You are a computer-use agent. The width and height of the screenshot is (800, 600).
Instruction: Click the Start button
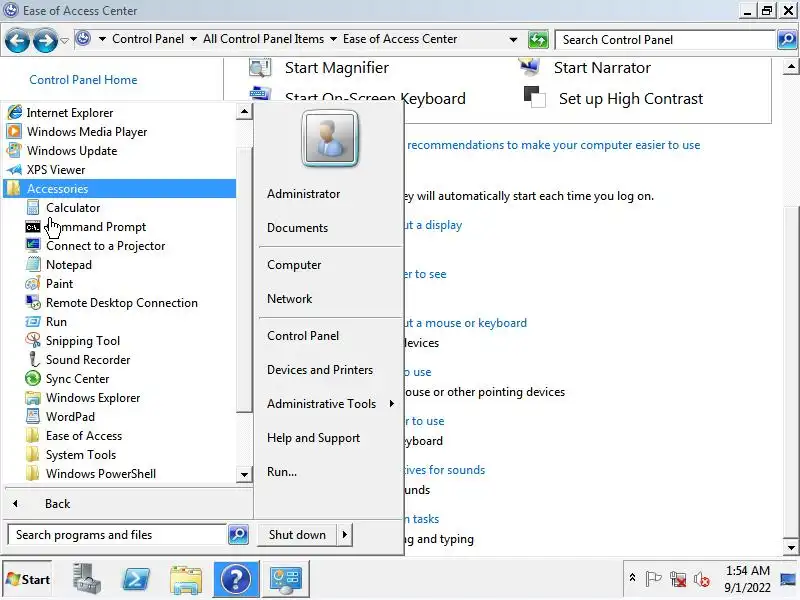point(28,579)
